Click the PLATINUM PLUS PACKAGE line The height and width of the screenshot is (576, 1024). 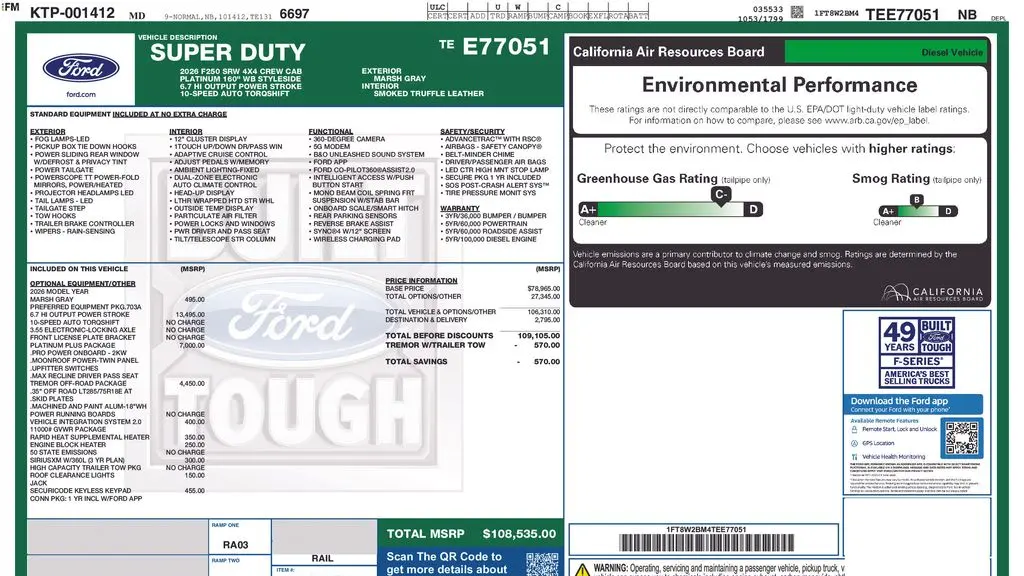click(118, 345)
